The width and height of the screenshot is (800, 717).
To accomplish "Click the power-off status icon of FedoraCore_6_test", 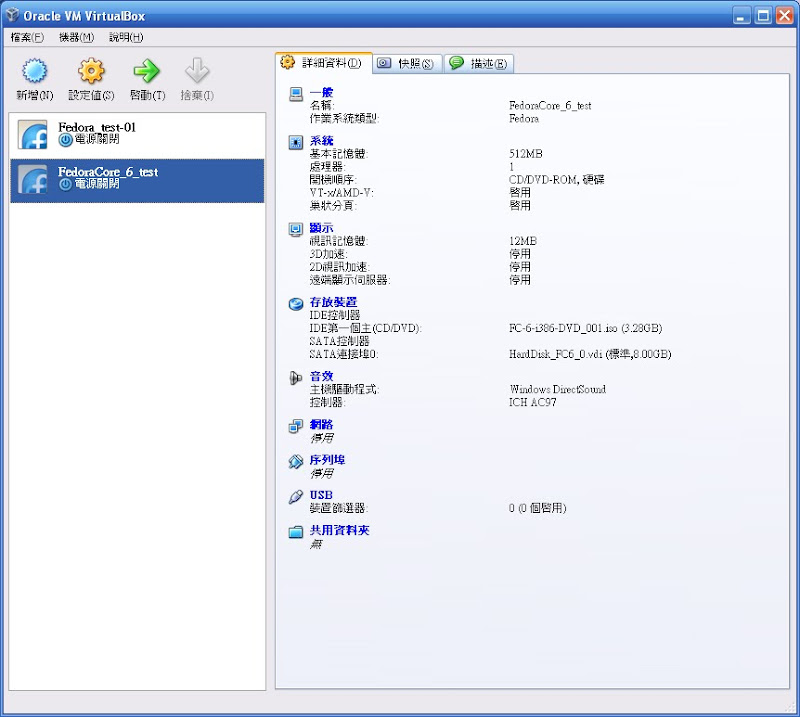I will click(65, 184).
